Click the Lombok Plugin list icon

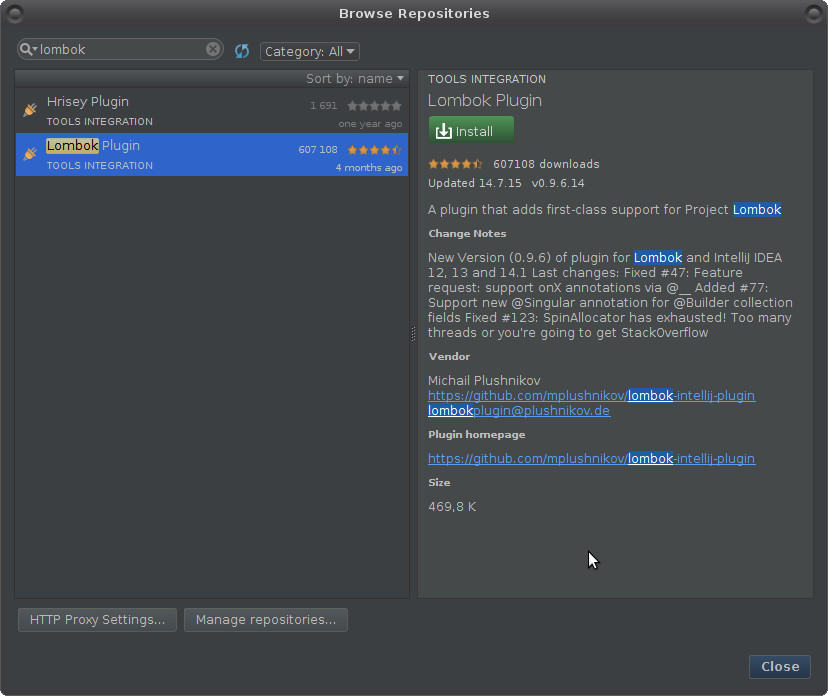pyautogui.click(x=27, y=154)
